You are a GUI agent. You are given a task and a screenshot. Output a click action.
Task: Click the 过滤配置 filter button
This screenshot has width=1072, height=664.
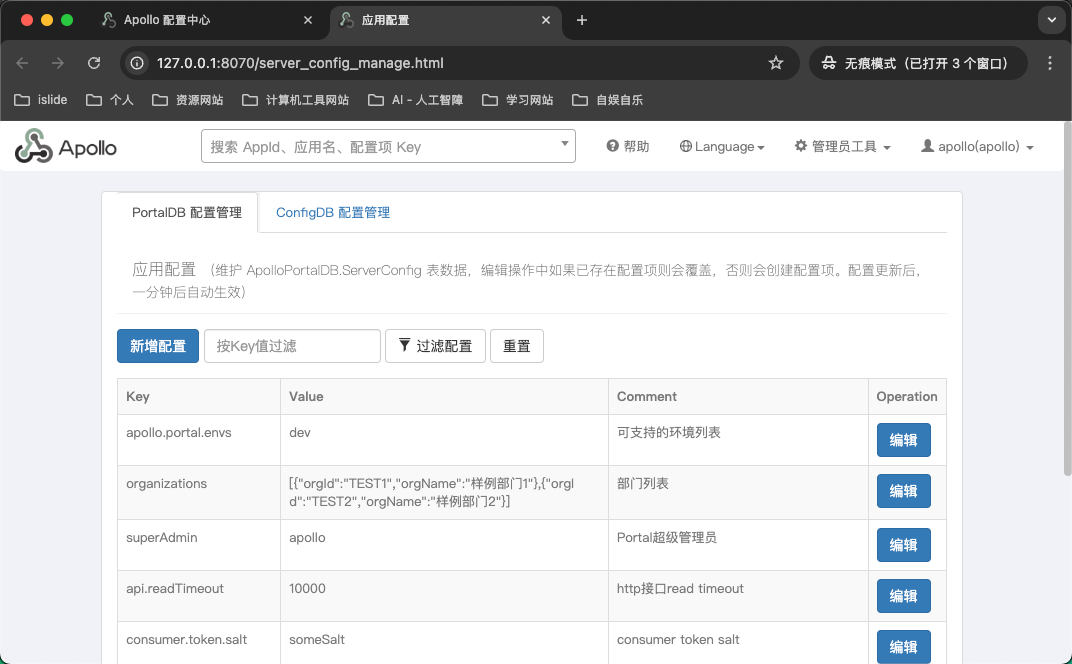pos(435,346)
